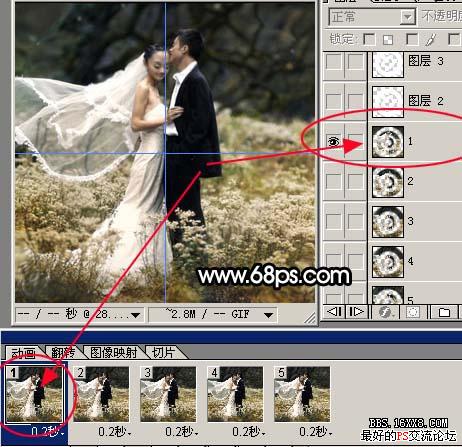Image resolution: width=462 pixels, height=447 pixels.
Task: Expand the 2.8M GIF status dropdown
Action: (x=213, y=314)
